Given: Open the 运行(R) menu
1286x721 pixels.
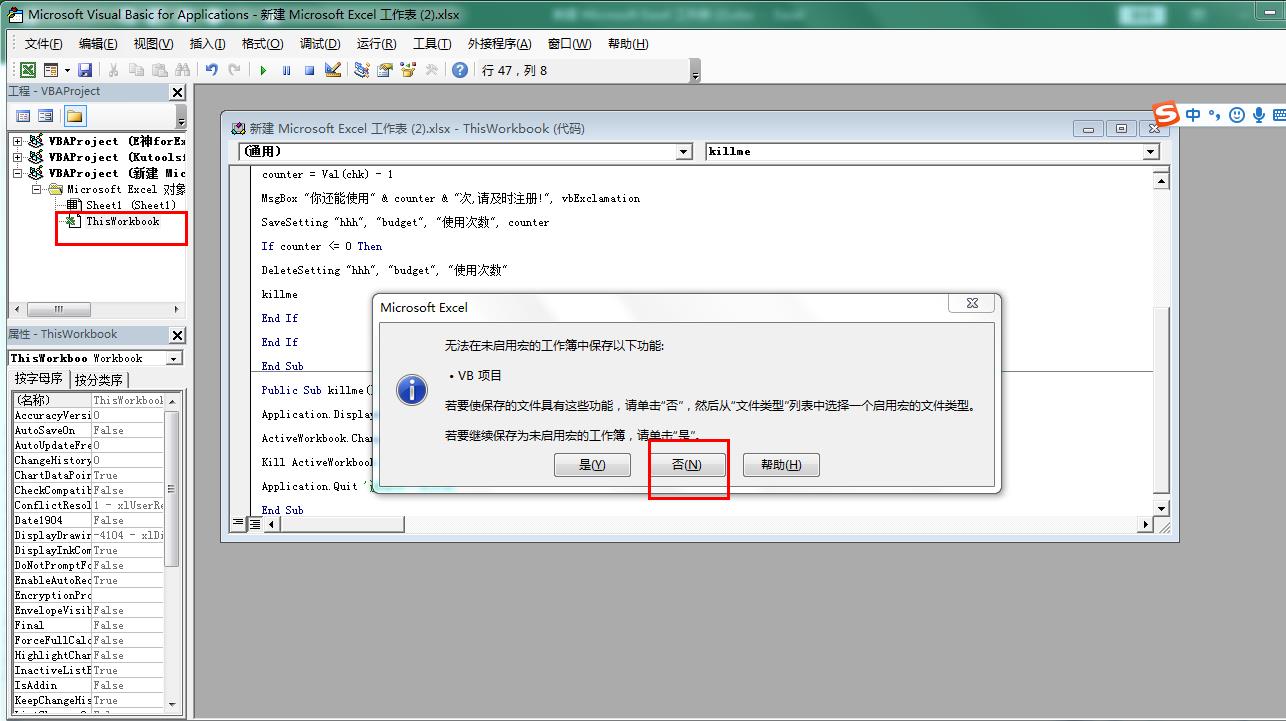Looking at the screenshot, I should pyautogui.click(x=376, y=44).
